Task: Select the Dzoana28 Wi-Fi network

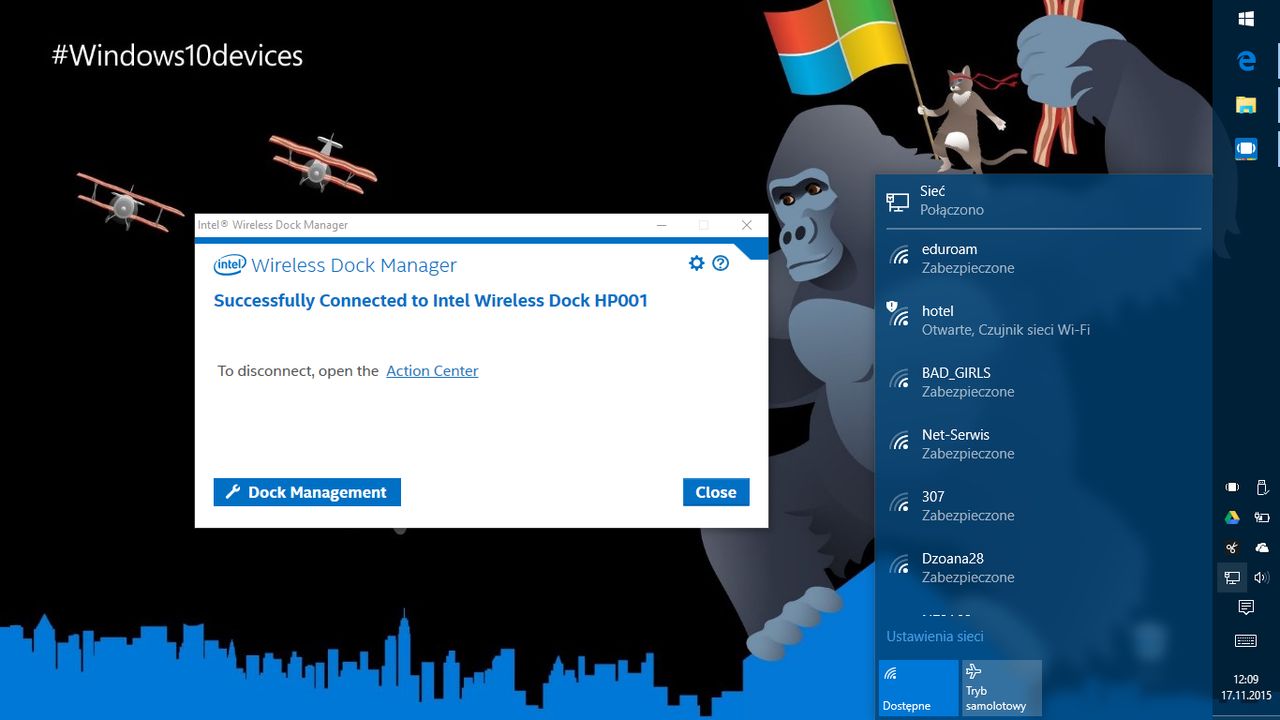Action: (x=1043, y=568)
